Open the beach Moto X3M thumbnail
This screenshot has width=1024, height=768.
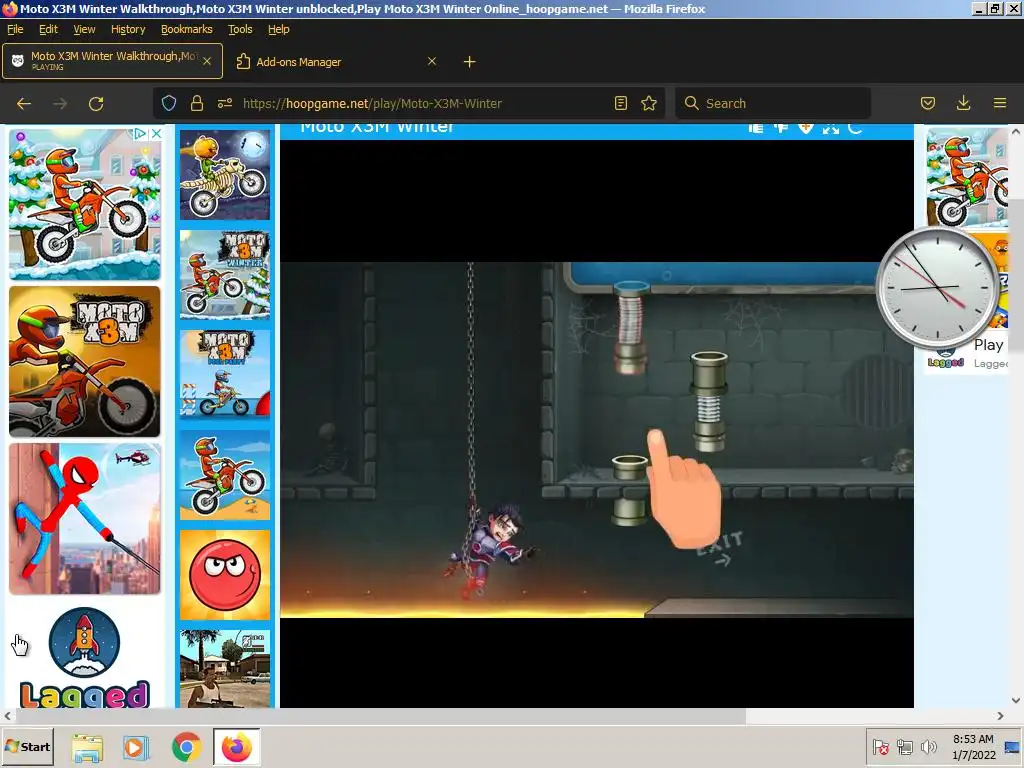(x=225, y=475)
